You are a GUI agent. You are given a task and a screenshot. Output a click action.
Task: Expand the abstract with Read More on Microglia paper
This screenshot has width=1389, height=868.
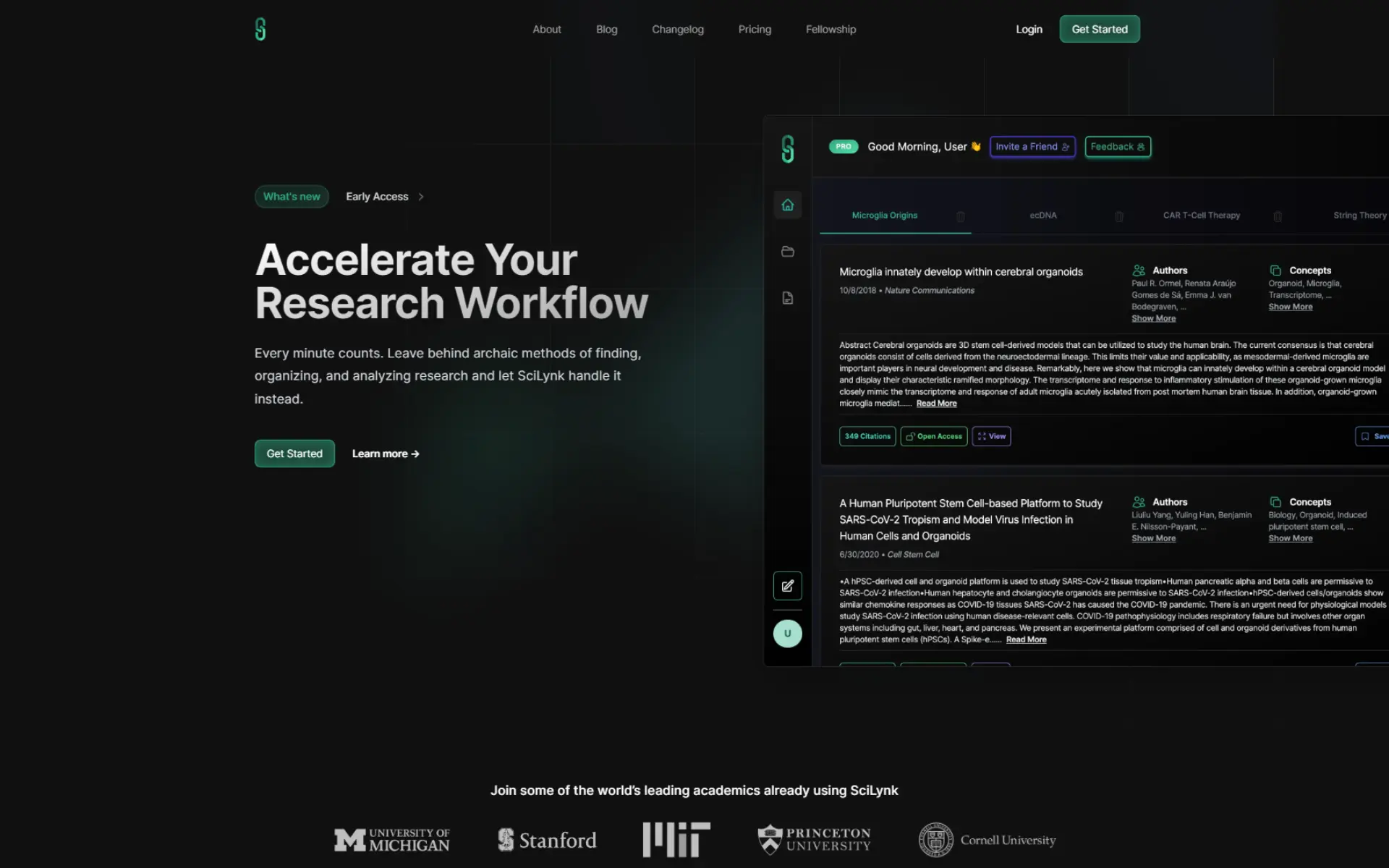pos(936,404)
